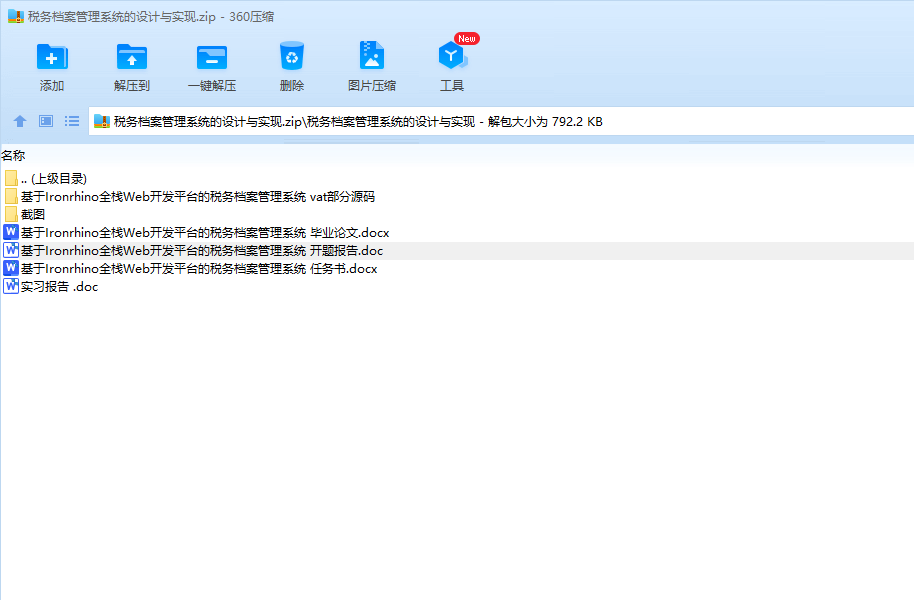Click the 一键解压 one-click extract icon

coord(212,57)
